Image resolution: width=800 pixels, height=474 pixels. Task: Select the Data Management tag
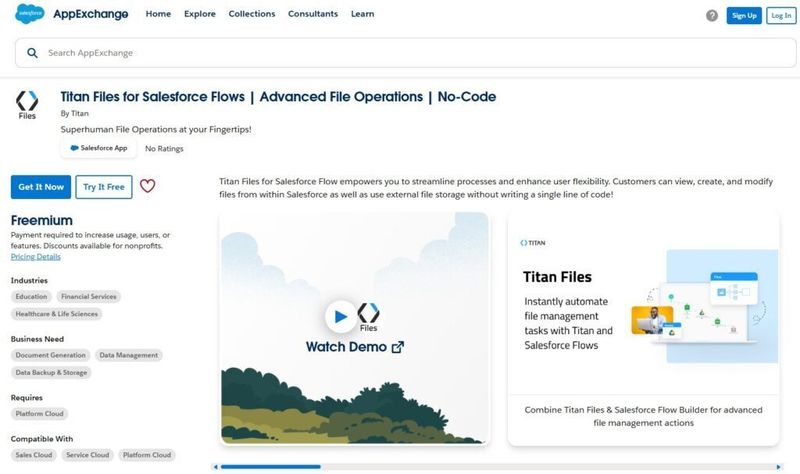point(129,355)
